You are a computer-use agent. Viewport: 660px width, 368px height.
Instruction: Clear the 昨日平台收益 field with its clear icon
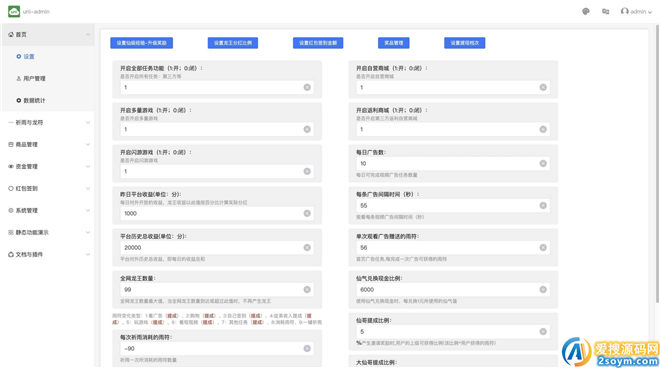307,213
